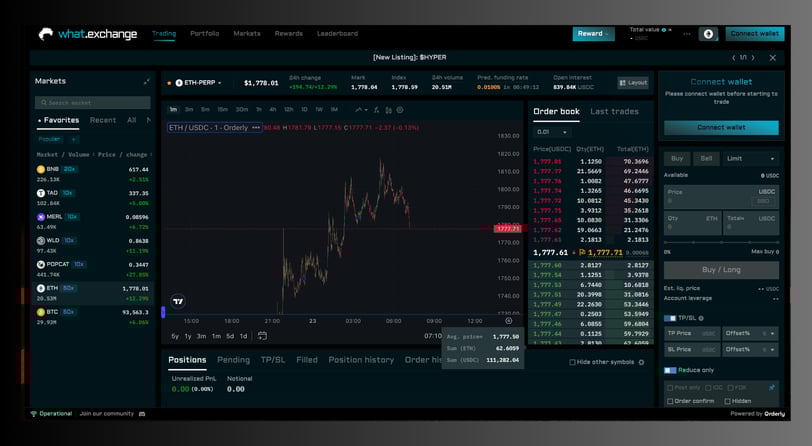Click the POPCAT coin icon in Markets
Screen dimensions: 812x446
coord(40,265)
